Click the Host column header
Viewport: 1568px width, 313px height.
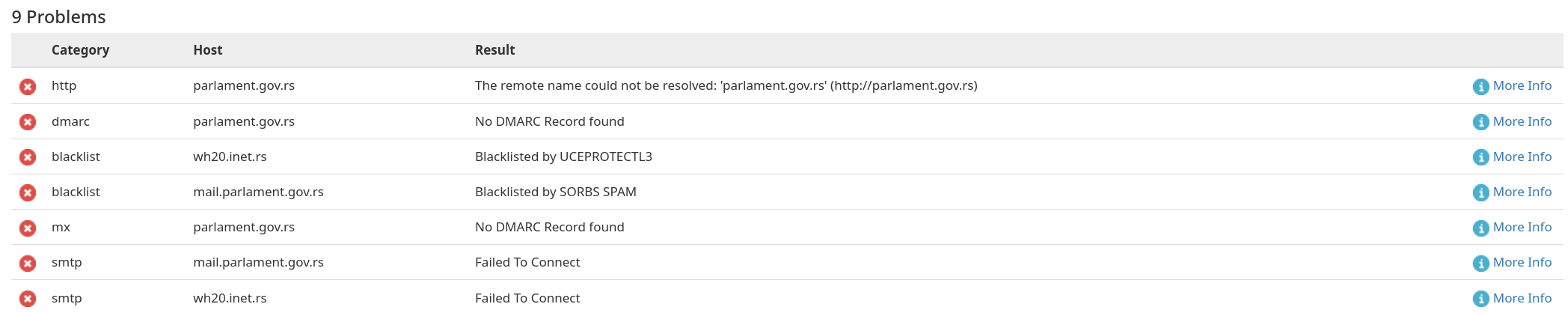tap(208, 50)
